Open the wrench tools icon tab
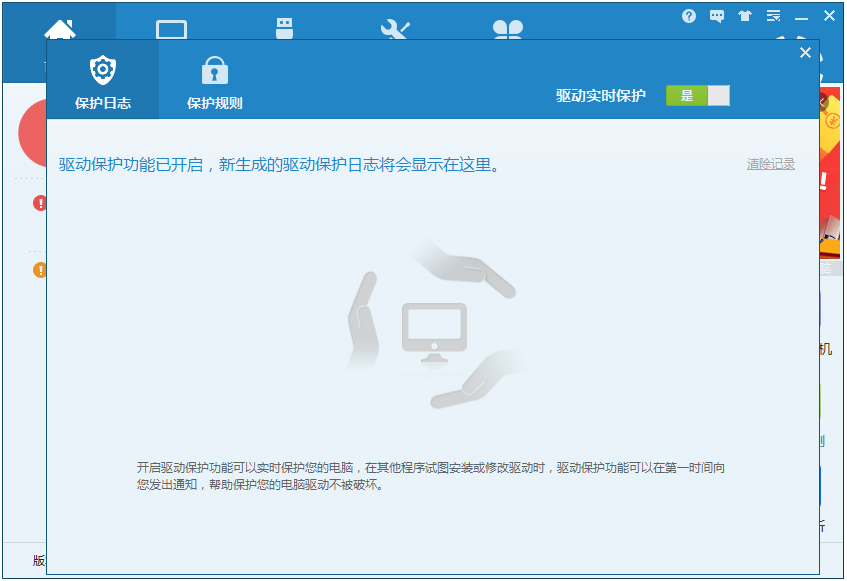The image size is (847, 581). coord(395,29)
